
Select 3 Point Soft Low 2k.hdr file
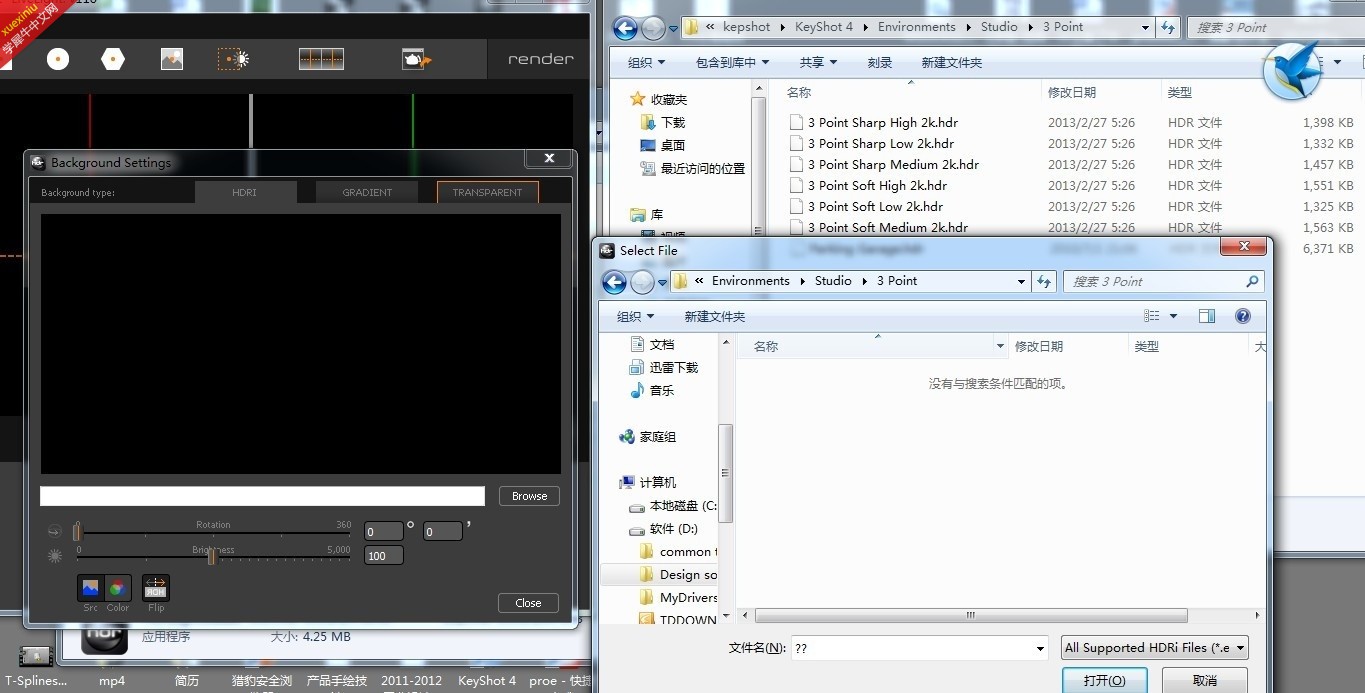click(x=875, y=206)
